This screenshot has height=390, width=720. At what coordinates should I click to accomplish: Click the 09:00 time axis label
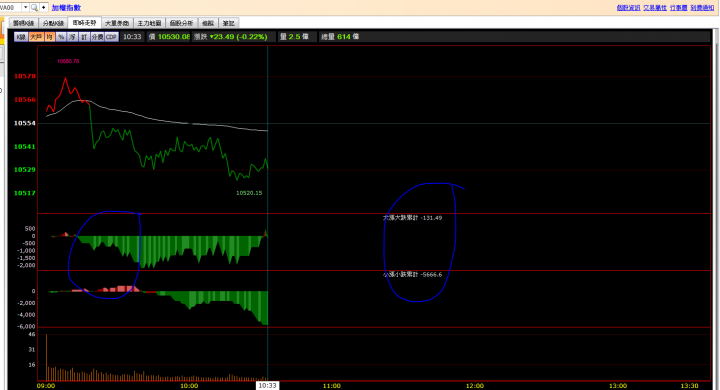pyautogui.click(x=46, y=386)
